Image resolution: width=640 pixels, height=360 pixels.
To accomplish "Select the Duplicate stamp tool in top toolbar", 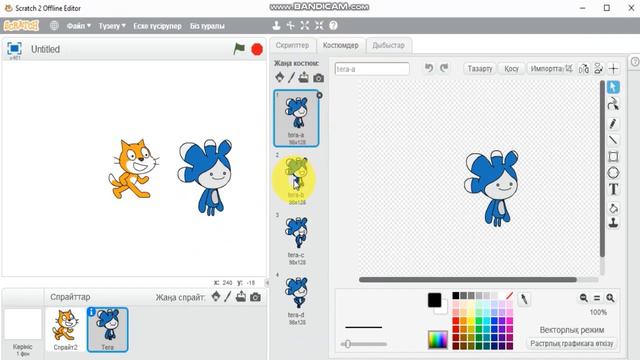I will tap(276, 25).
